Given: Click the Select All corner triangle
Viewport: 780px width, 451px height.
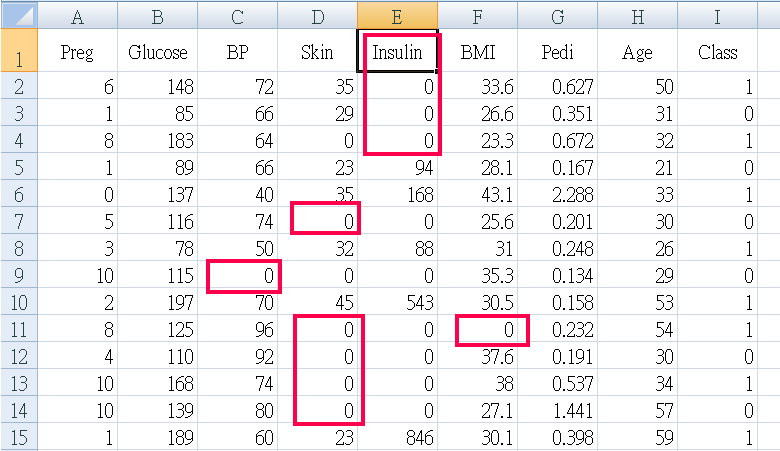Looking at the screenshot, I should 19,15.
